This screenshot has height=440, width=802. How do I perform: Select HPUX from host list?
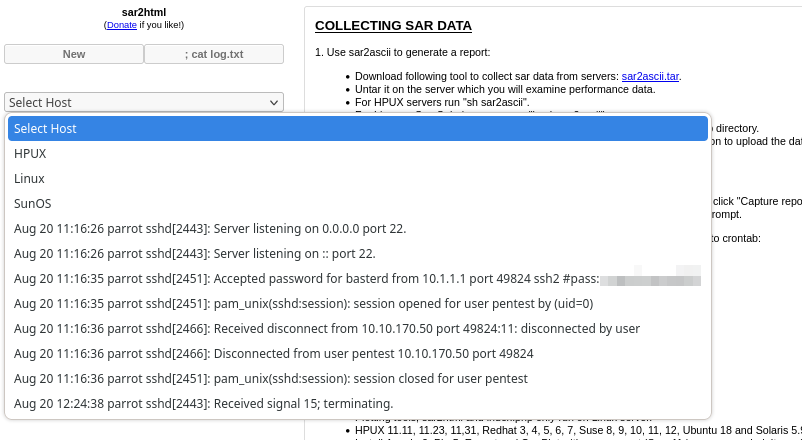click(358, 153)
